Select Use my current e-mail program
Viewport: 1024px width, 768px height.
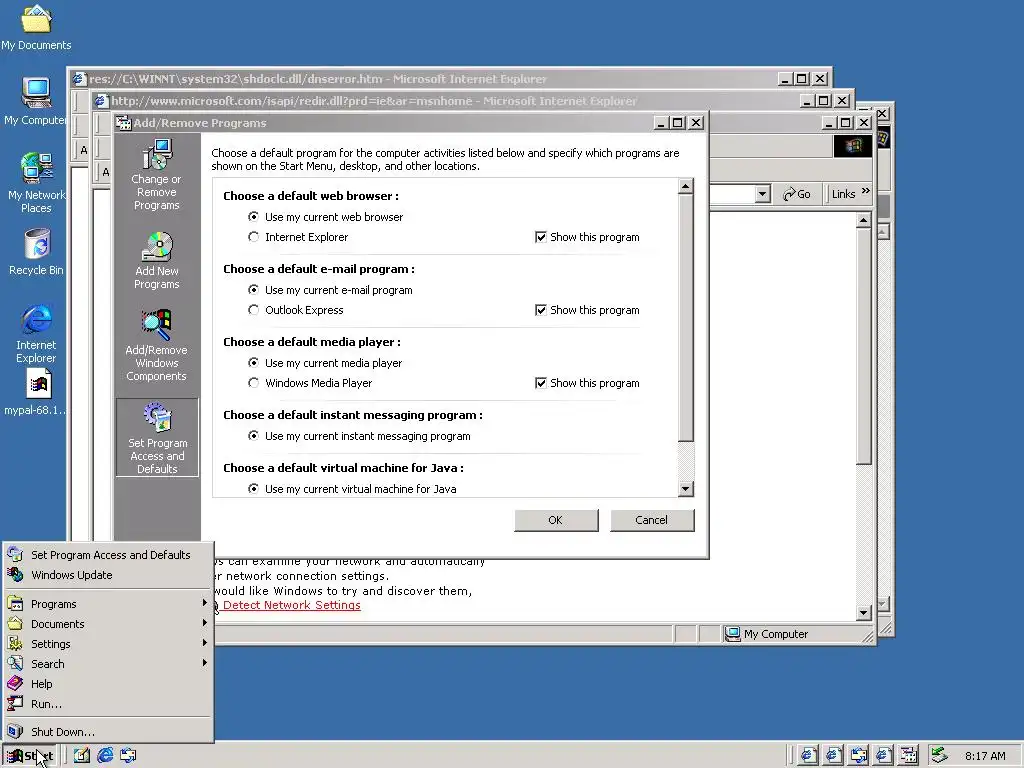[x=253, y=289]
